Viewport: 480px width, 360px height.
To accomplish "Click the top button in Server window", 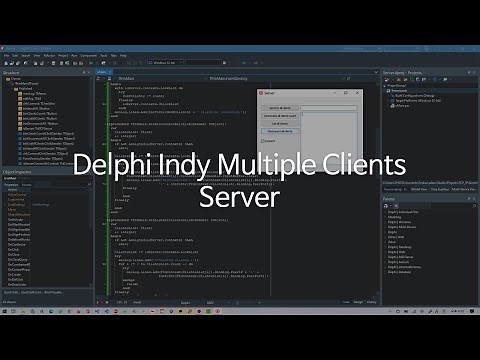I will [x=280, y=108].
